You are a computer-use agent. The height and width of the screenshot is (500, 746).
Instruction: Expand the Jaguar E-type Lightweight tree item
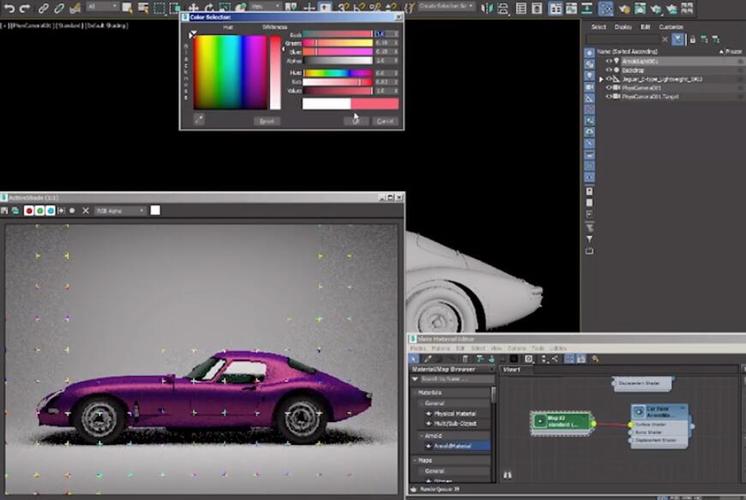(x=601, y=79)
